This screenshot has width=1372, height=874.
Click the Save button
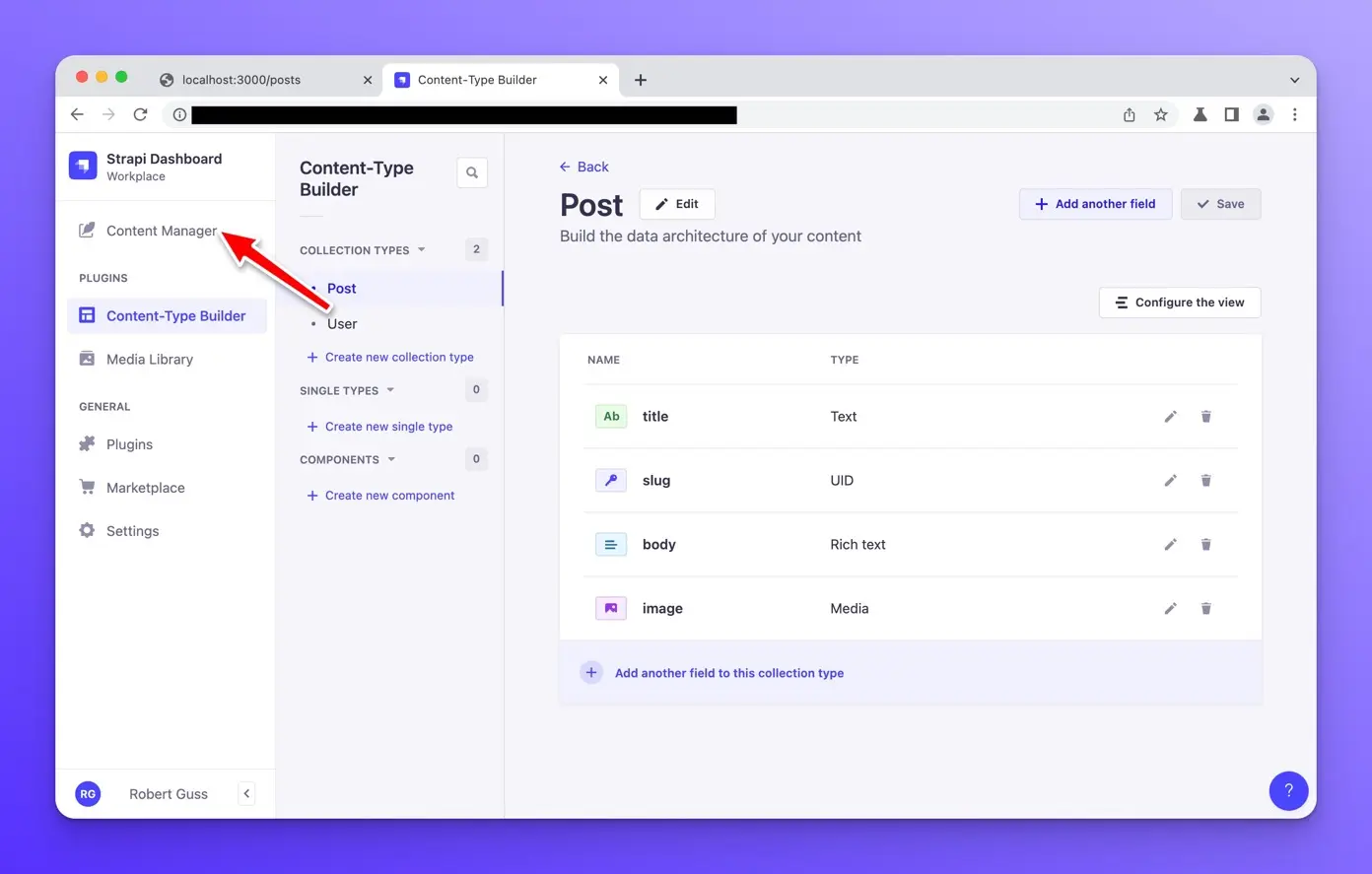[x=1220, y=204]
